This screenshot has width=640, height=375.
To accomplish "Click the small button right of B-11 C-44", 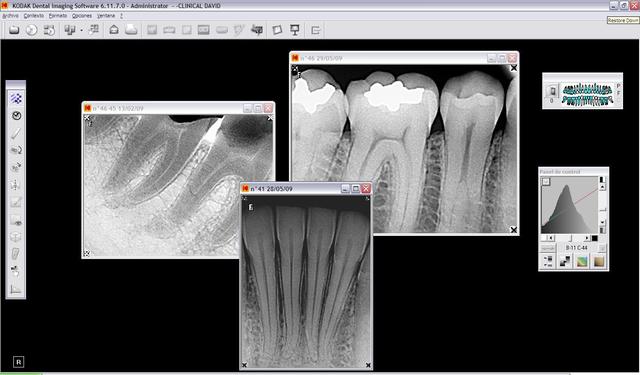I will click(602, 248).
